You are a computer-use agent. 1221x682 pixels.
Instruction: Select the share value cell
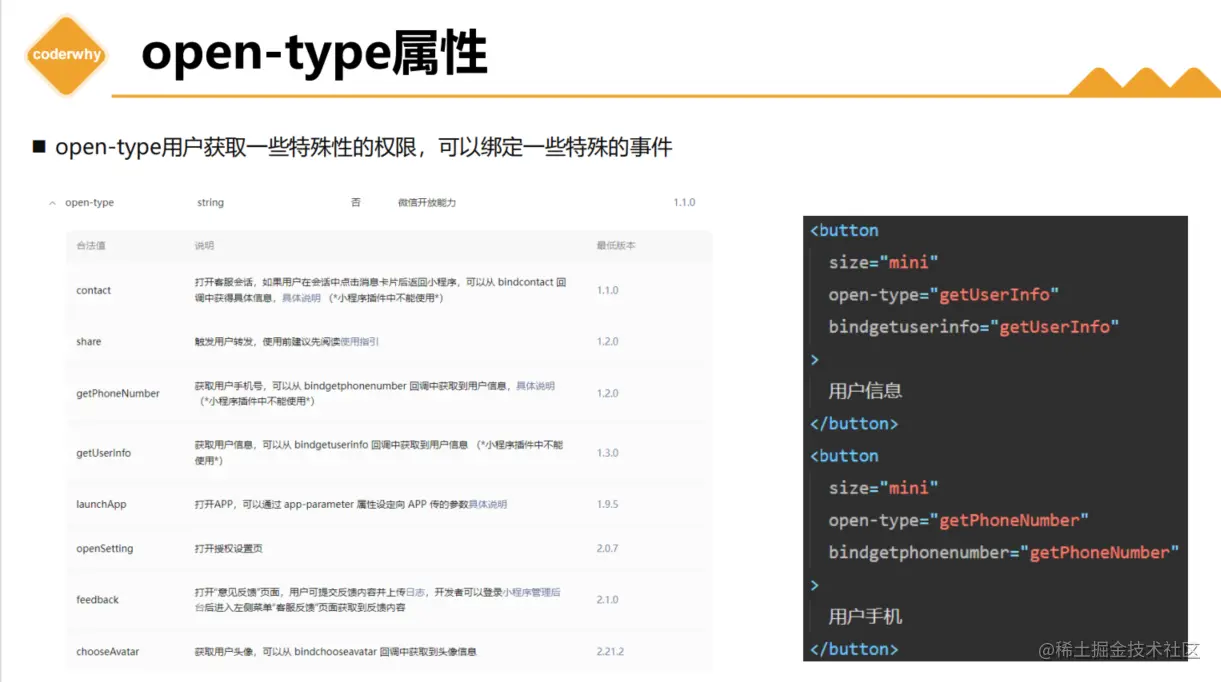[x=89, y=342]
